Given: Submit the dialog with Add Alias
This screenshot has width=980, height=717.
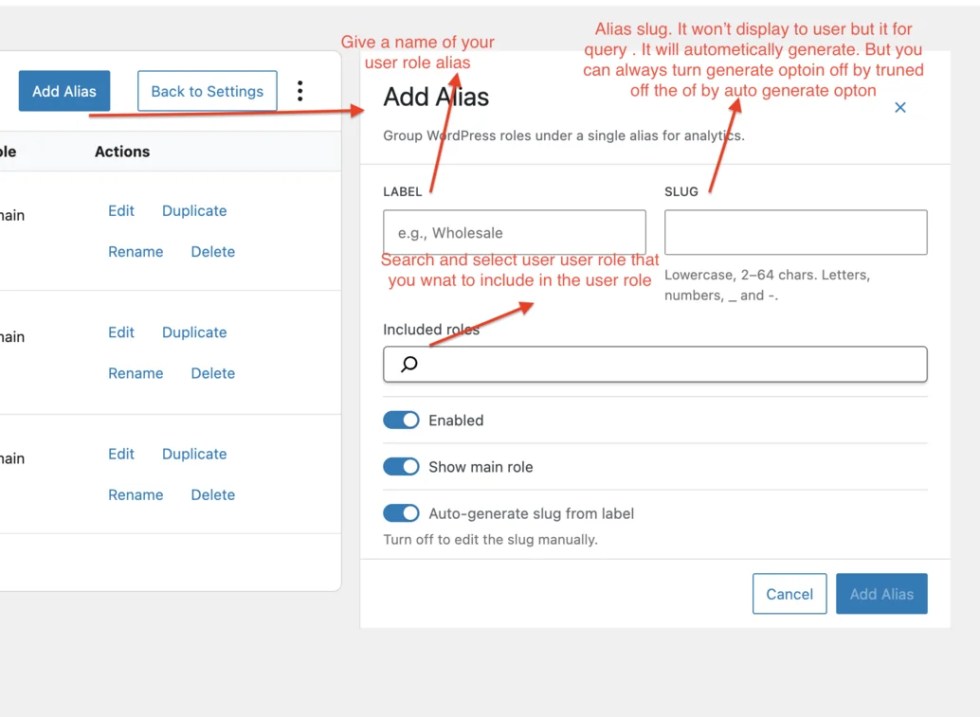Looking at the screenshot, I should tap(881, 593).
